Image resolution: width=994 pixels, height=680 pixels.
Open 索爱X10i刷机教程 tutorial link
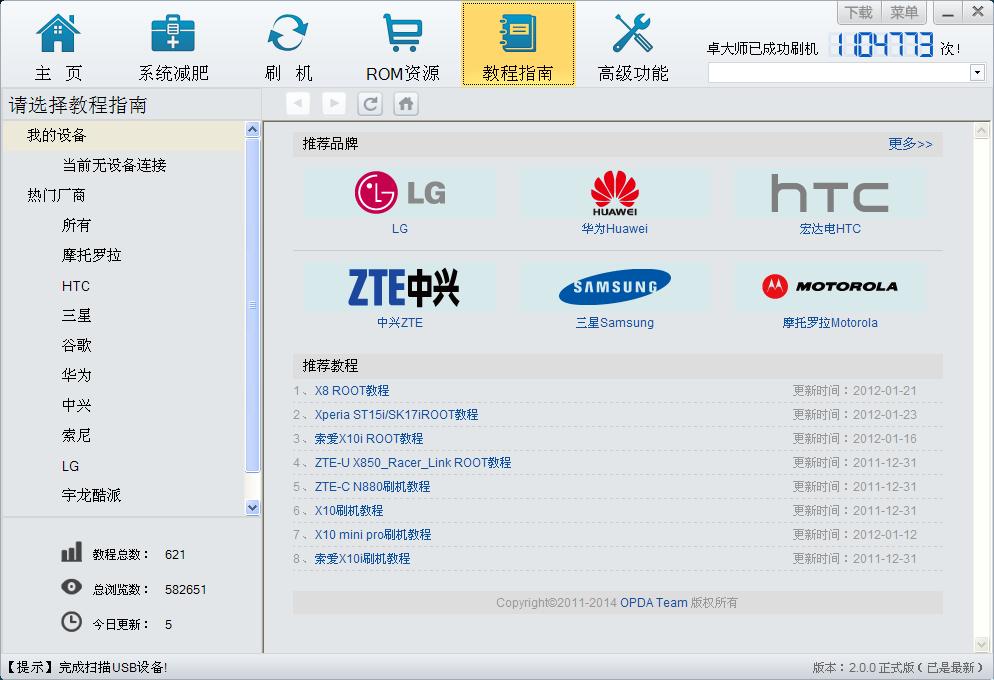362,559
